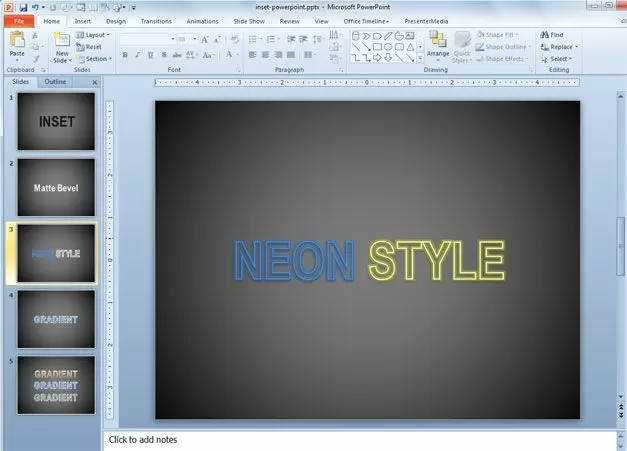Click the Increase List Level indent icon

(303, 39)
